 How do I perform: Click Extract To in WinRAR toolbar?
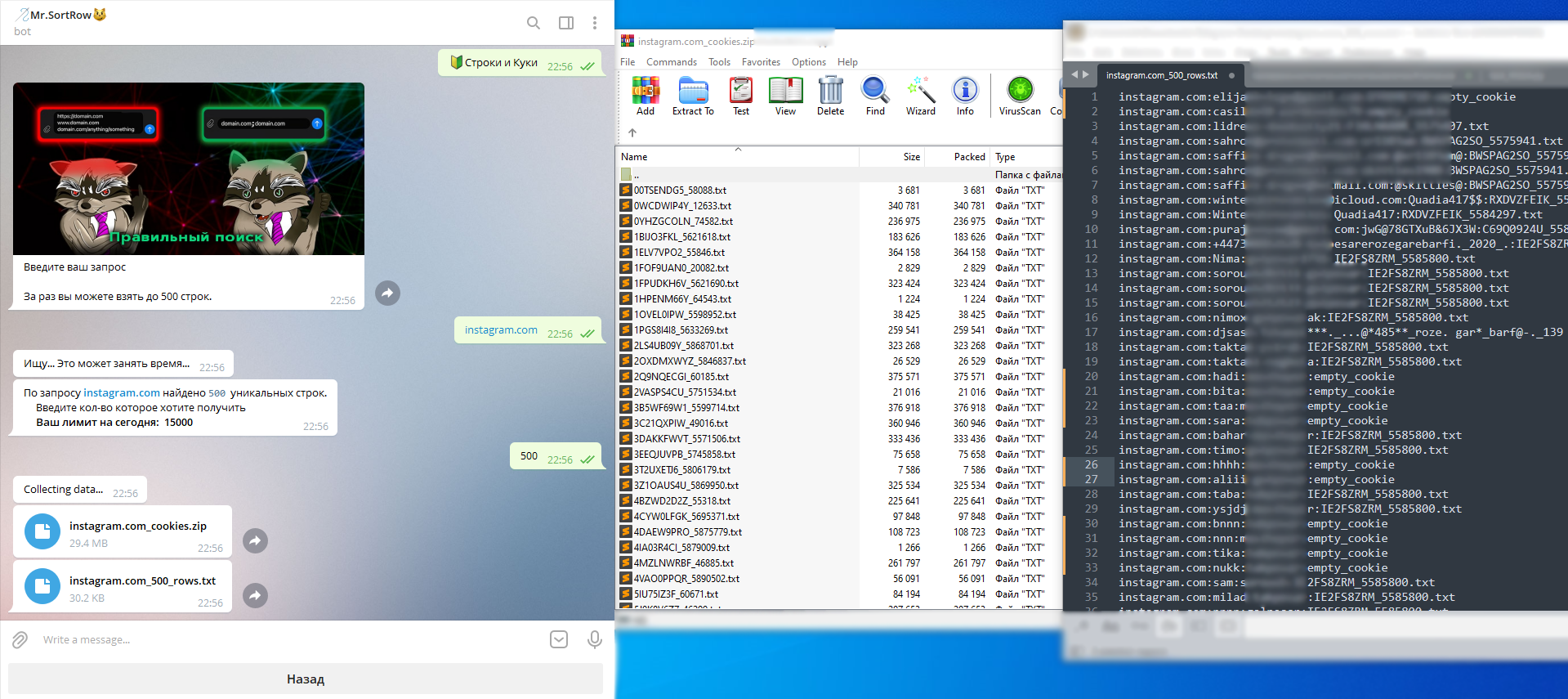tap(693, 96)
